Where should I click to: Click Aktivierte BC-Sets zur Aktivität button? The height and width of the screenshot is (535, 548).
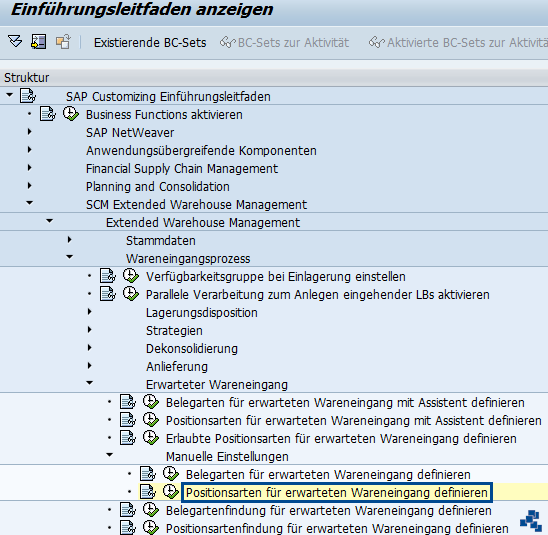point(458,43)
